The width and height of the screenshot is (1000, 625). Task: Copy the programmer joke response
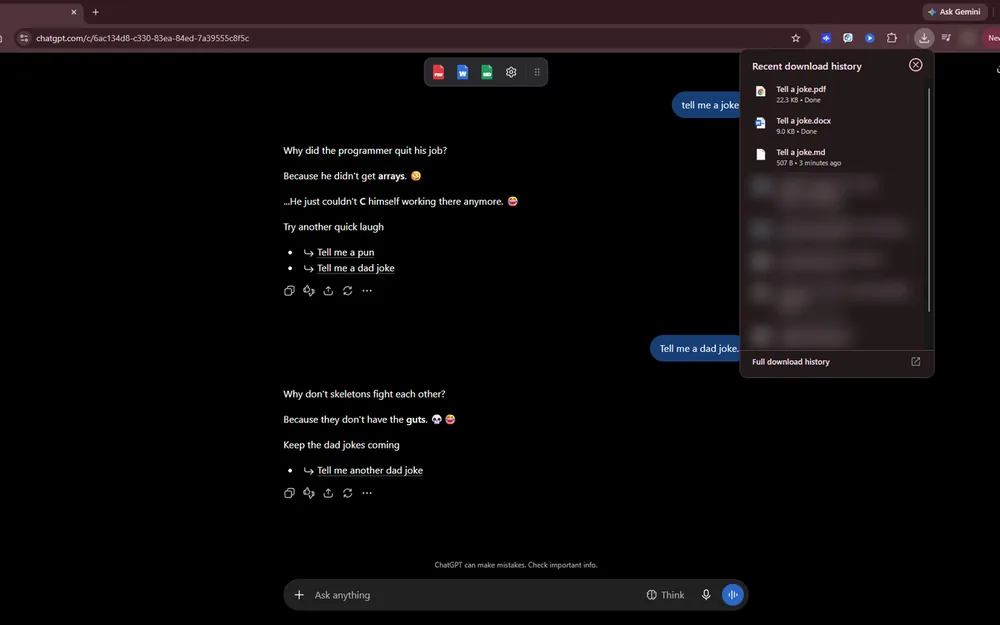coord(289,291)
